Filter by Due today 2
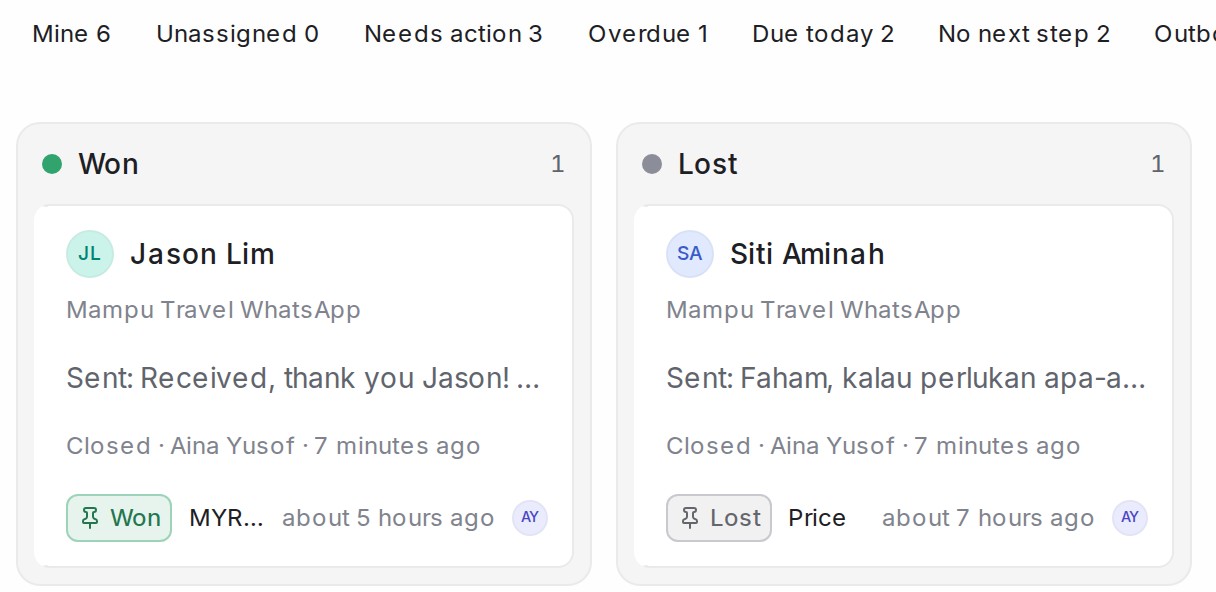 (x=823, y=34)
